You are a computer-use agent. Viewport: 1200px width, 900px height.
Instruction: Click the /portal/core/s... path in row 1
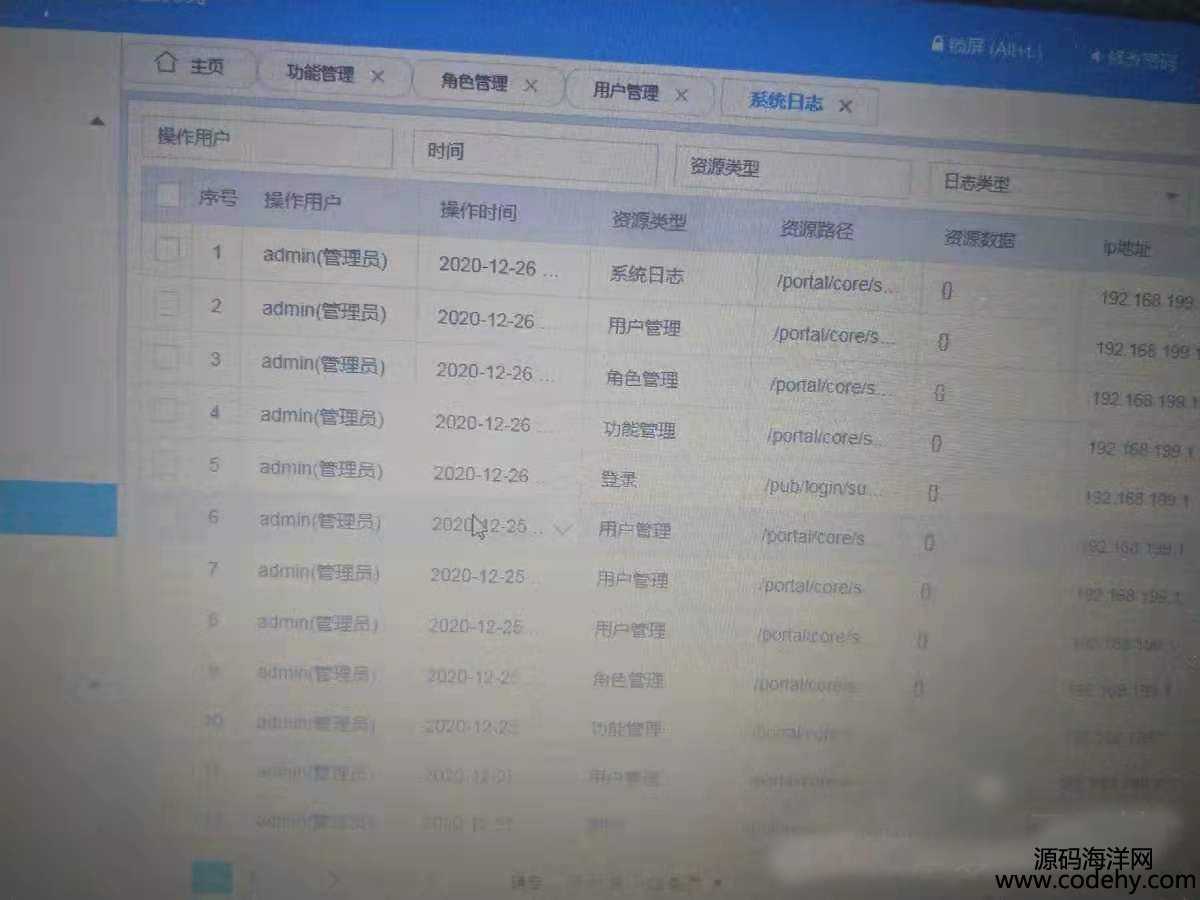837,284
